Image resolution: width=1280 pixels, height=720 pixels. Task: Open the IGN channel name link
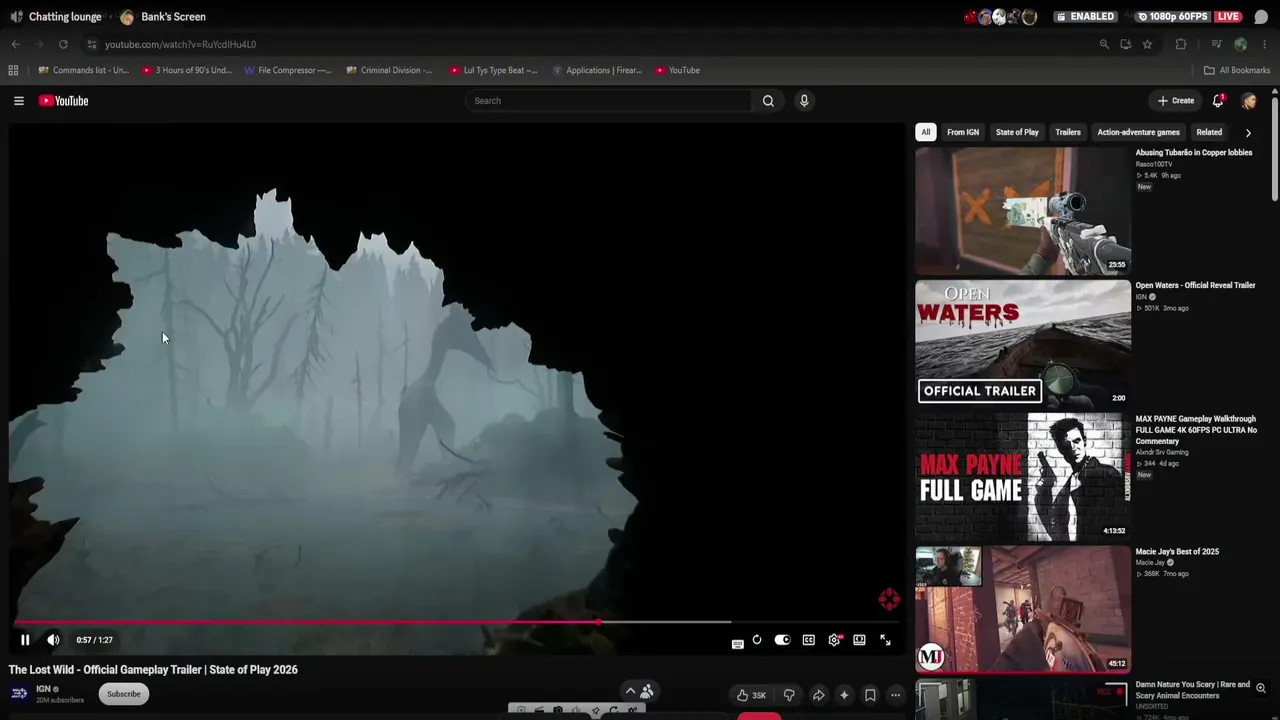click(43, 689)
